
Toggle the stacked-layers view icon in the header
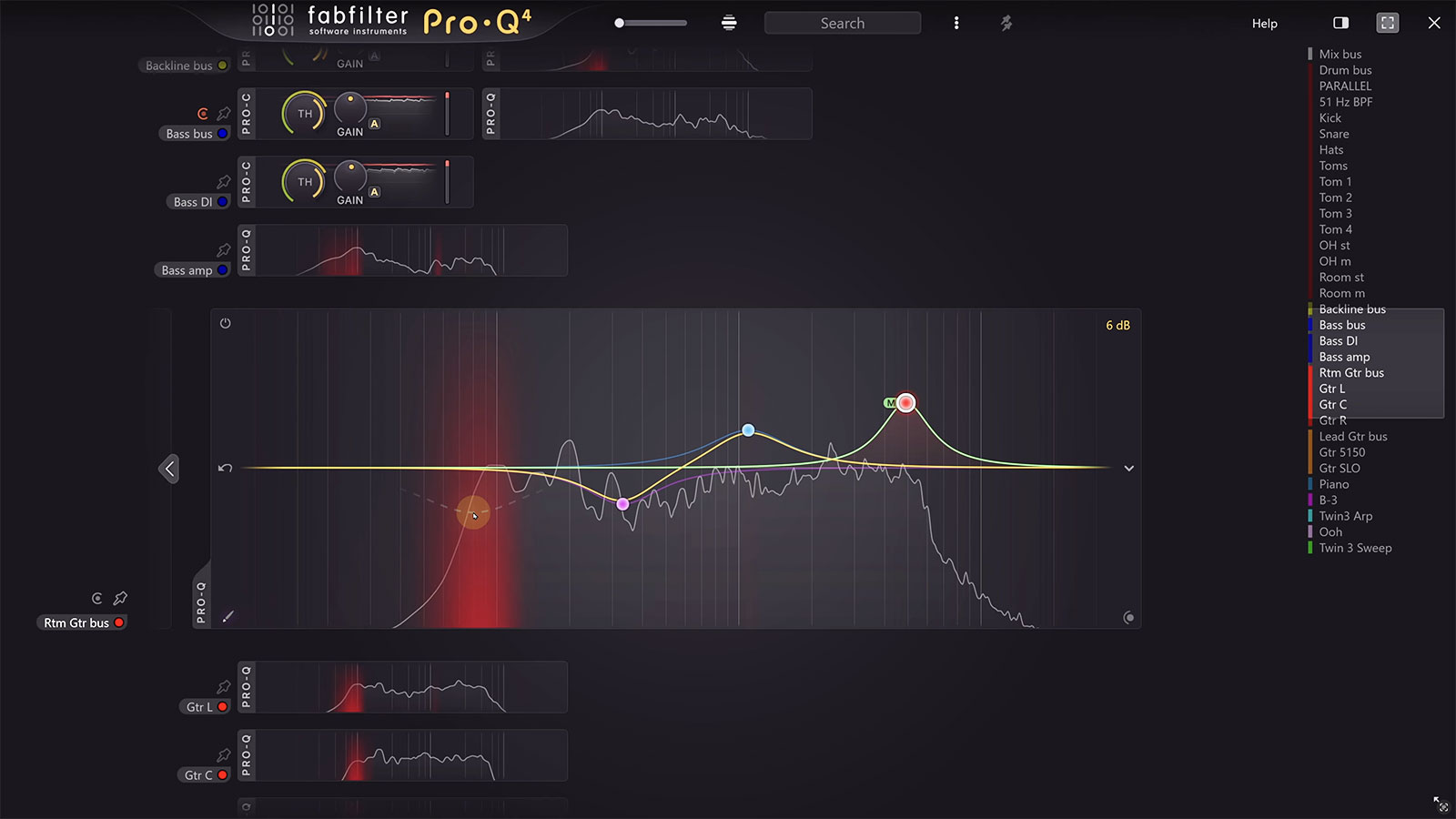coord(729,23)
